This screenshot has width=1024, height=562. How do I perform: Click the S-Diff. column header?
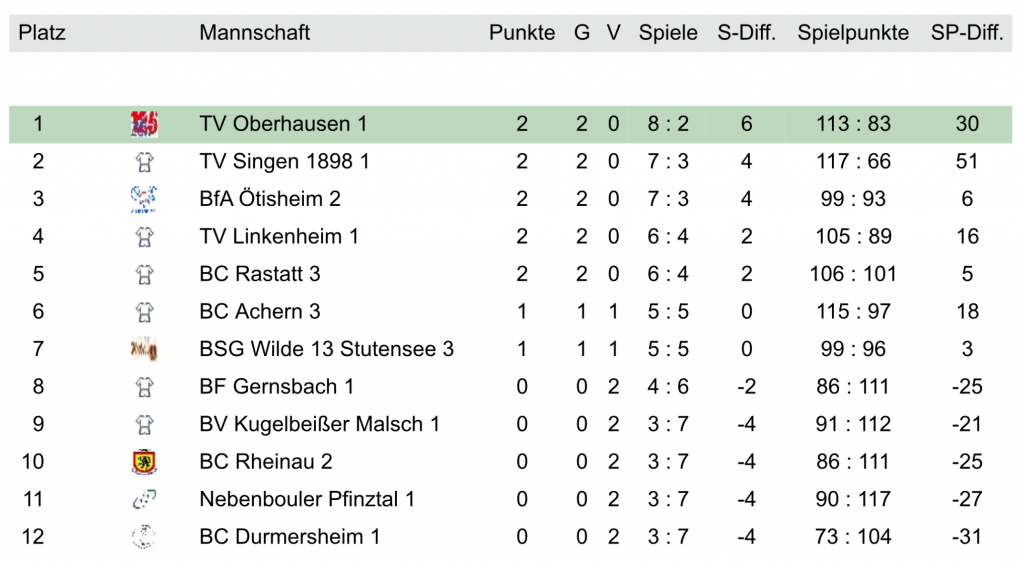coord(747,33)
